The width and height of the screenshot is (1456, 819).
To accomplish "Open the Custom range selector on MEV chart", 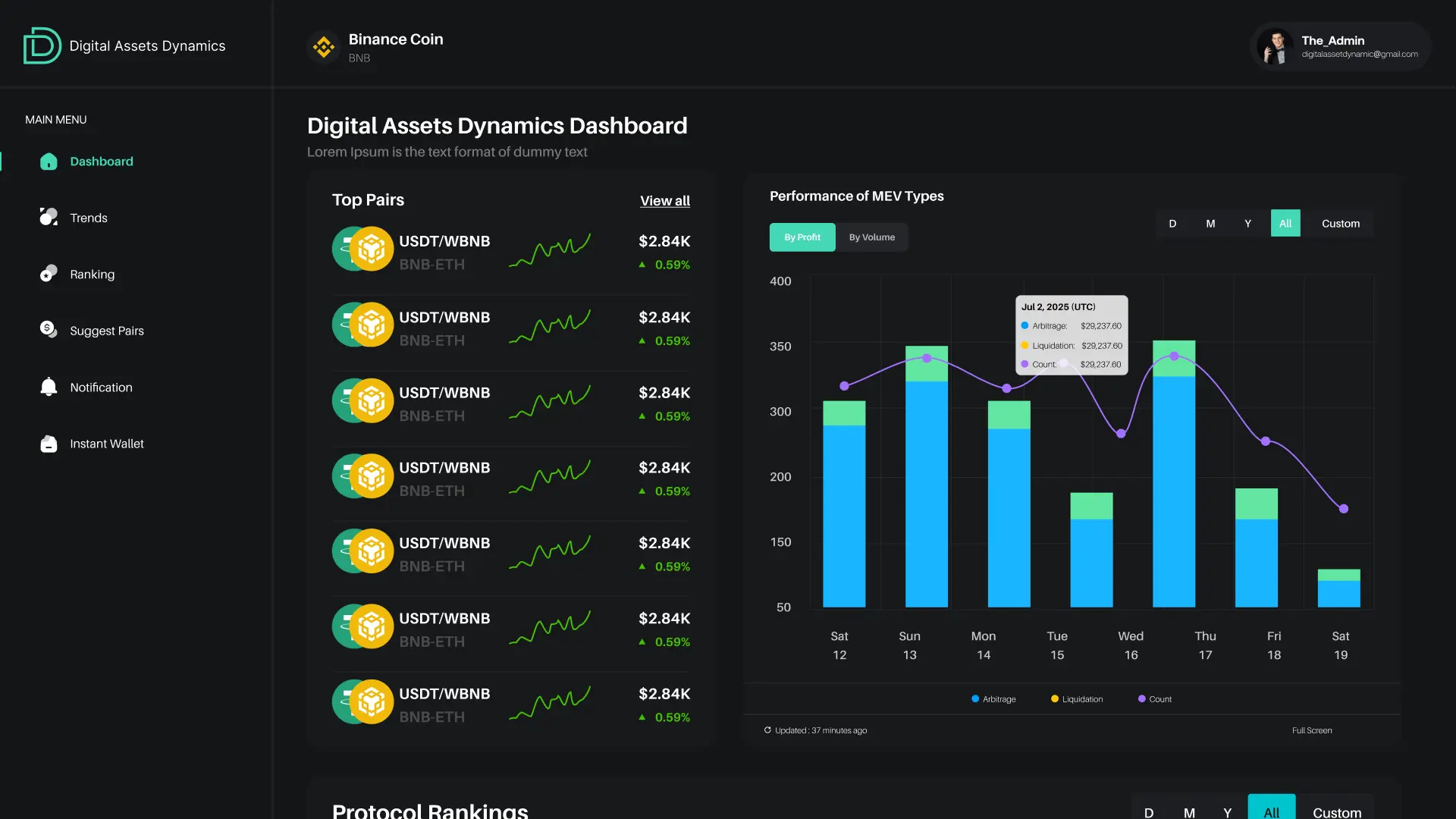I will 1340,223.
